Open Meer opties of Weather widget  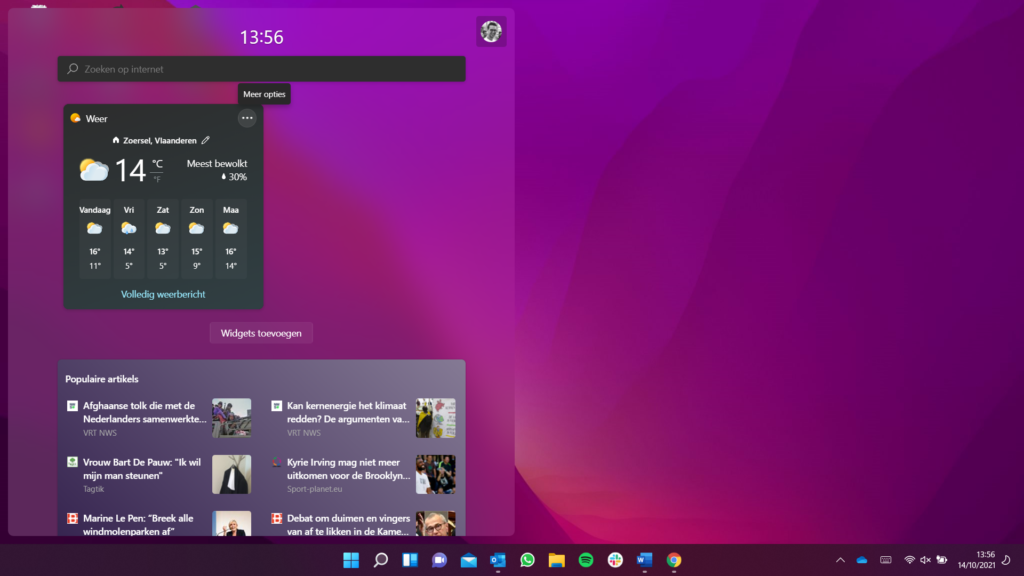[x=247, y=118]
